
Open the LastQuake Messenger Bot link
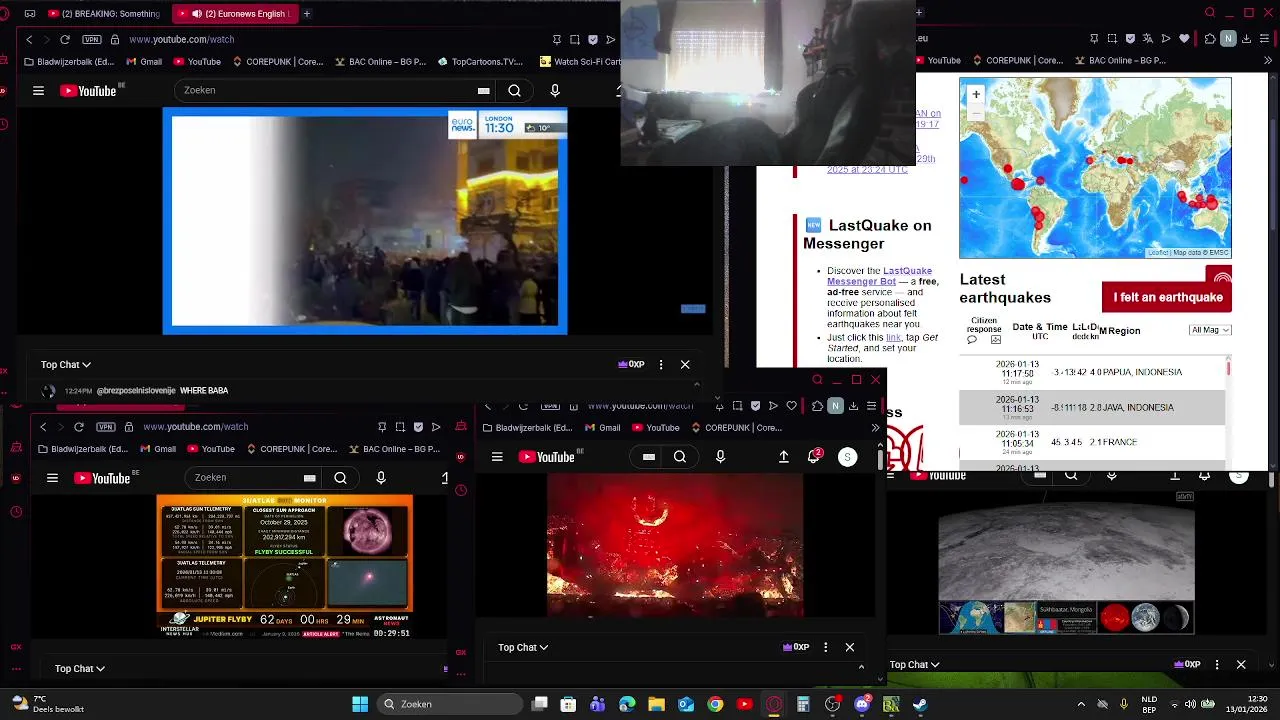(879, 276)
